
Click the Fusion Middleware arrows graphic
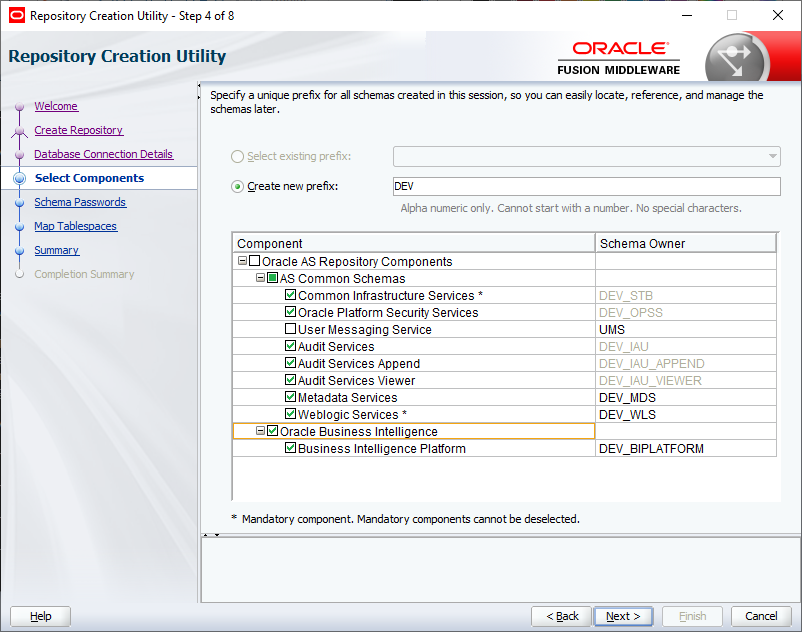coord(737,55)
